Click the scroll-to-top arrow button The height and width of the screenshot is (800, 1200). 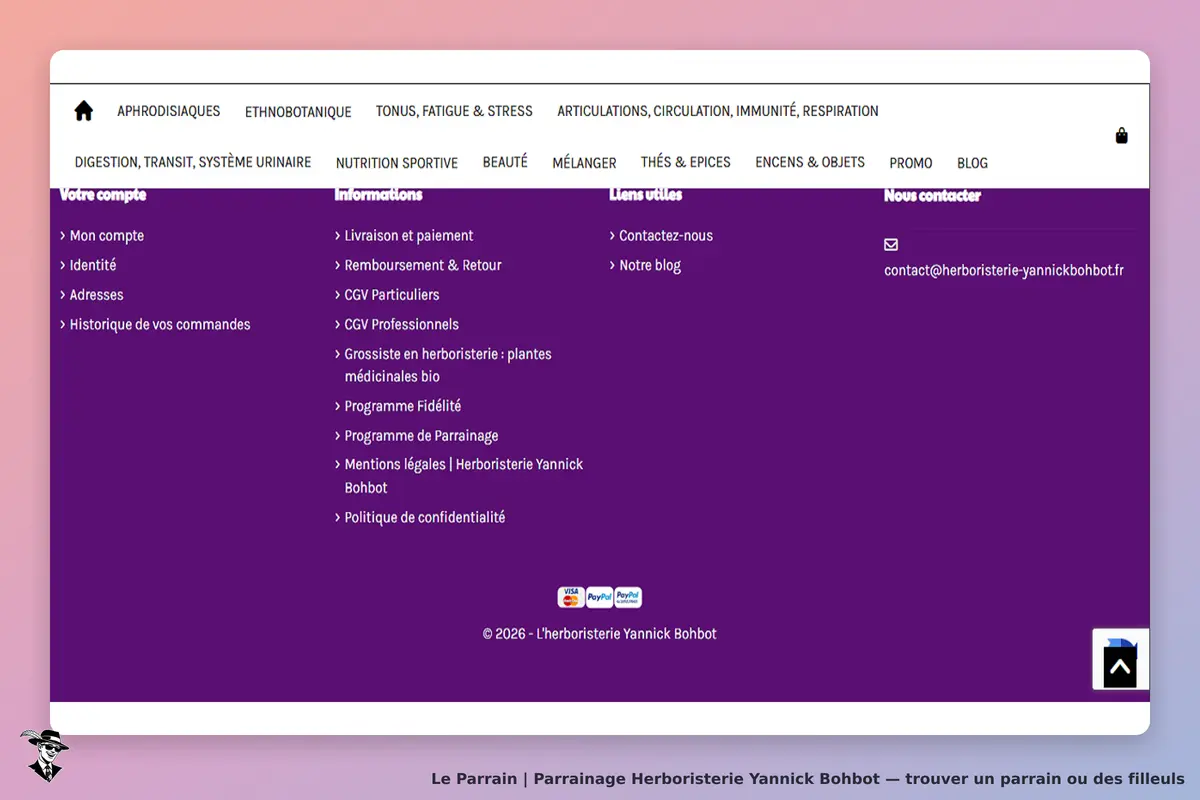click(1120, 667)
